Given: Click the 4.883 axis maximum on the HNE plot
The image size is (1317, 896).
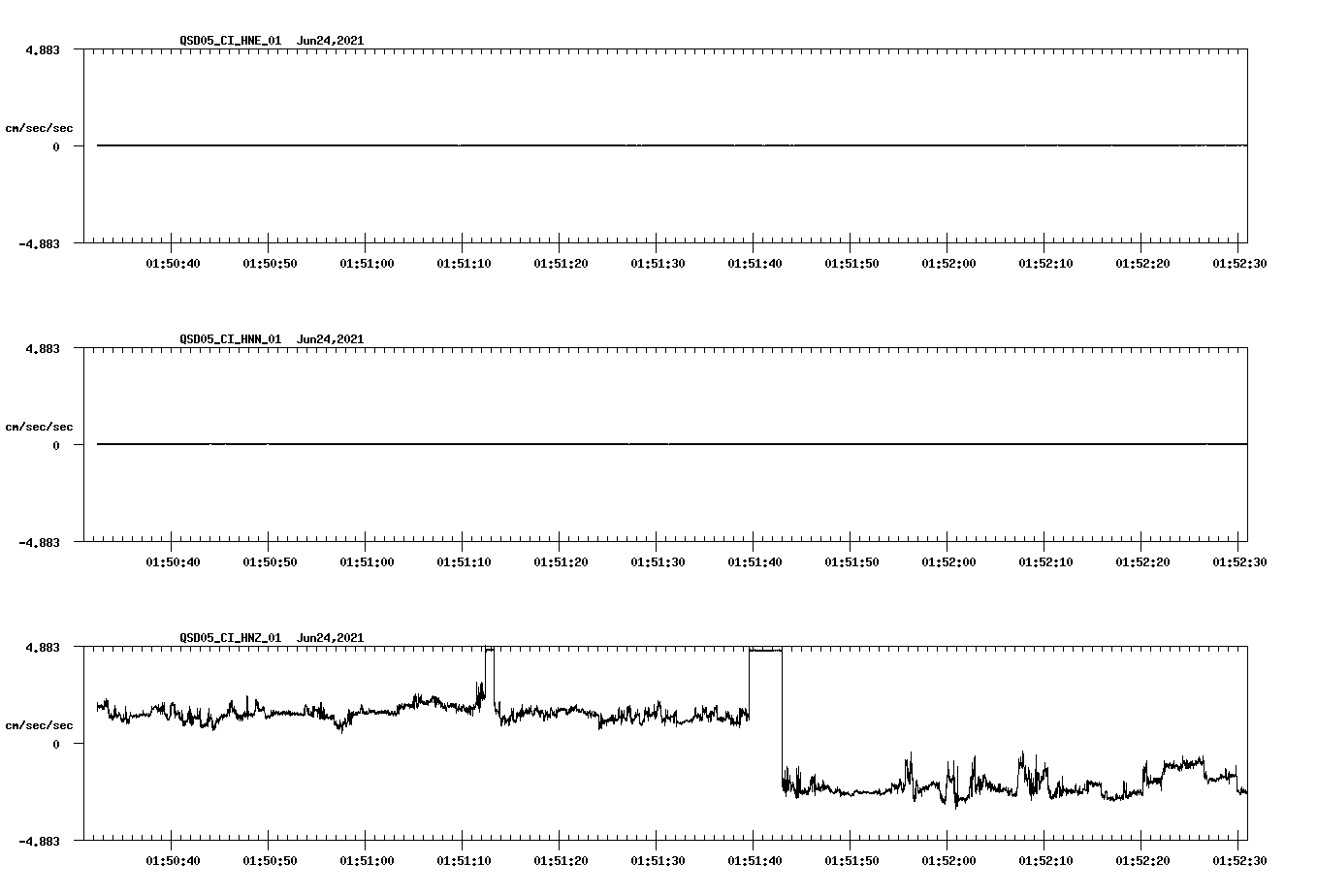Looking at the screenshot, I should coord(43,49).
